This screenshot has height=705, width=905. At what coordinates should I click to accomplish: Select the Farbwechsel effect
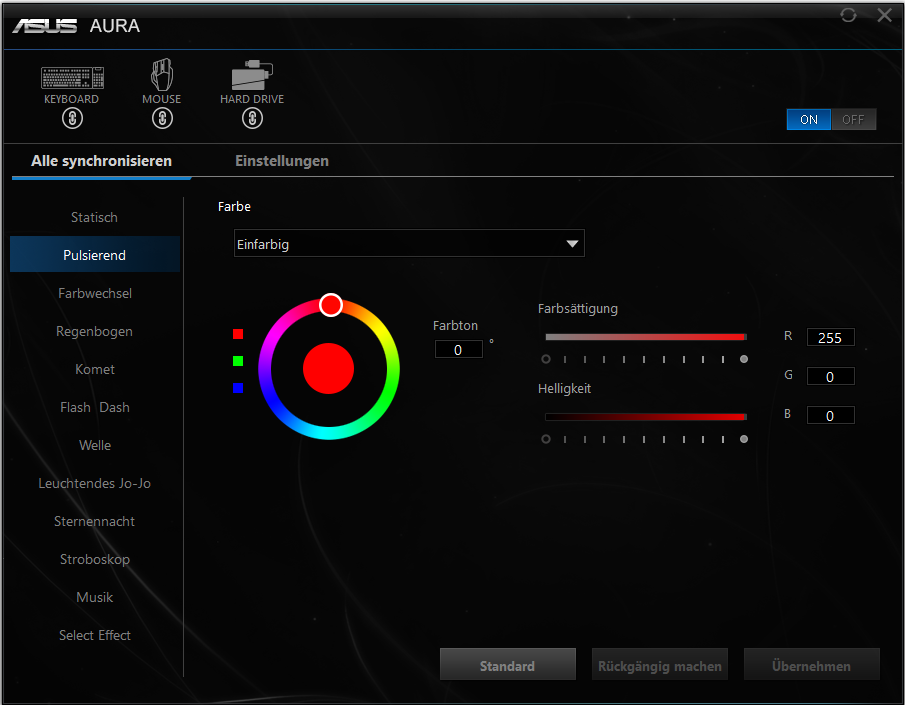(x=95, y=293)
